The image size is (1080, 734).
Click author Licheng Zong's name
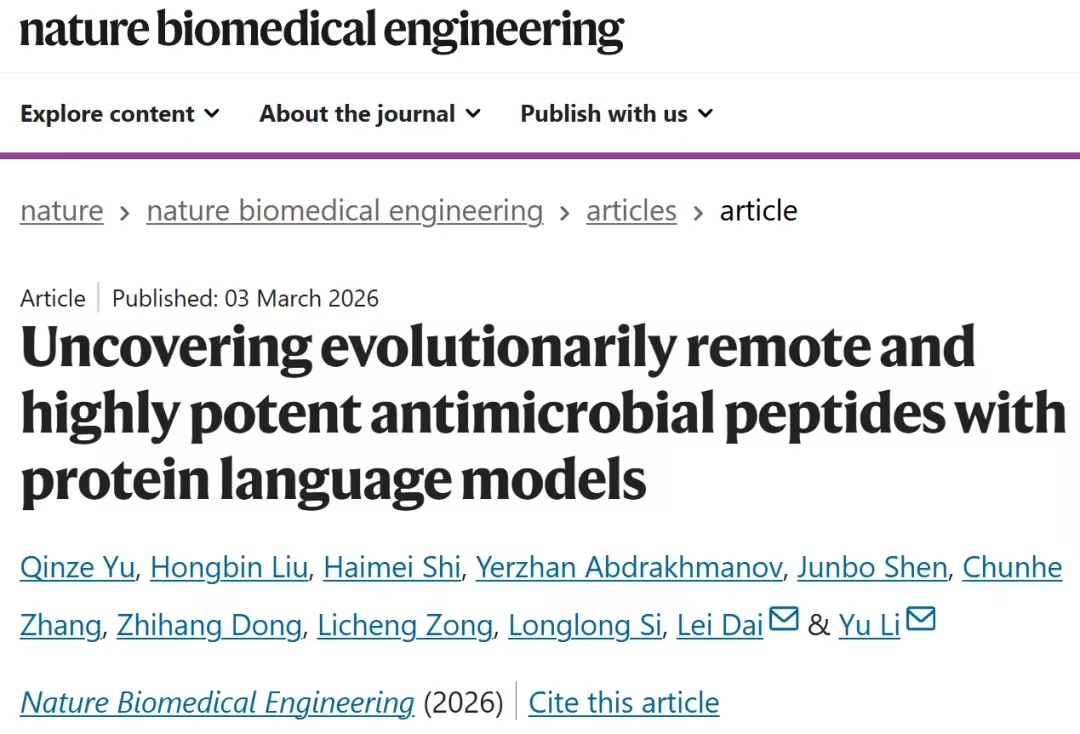click(x=405, y=626)
